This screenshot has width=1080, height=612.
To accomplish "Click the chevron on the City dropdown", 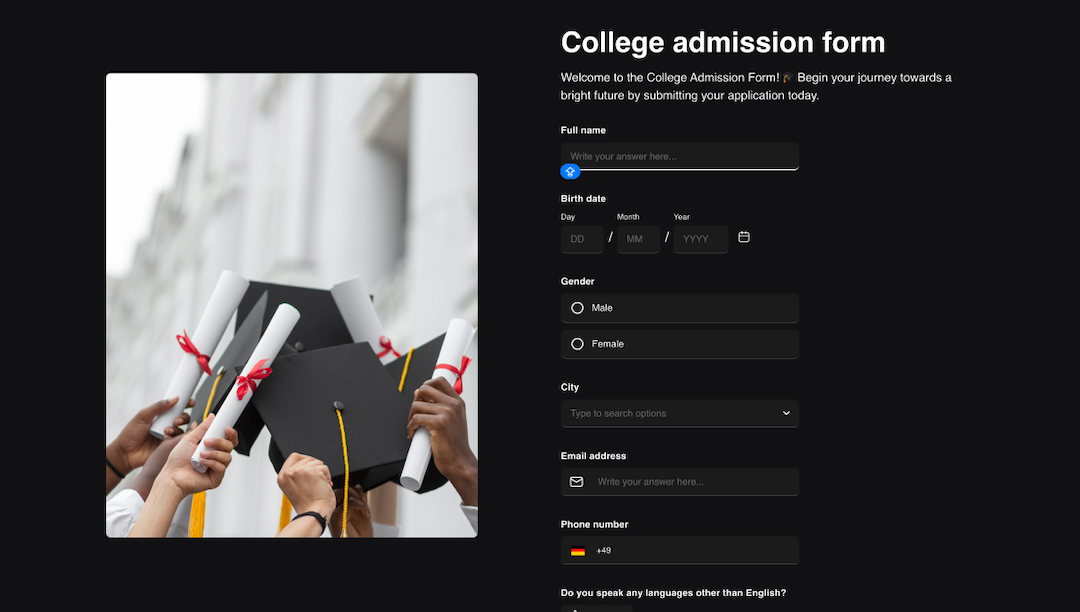I will pos(788,413).
